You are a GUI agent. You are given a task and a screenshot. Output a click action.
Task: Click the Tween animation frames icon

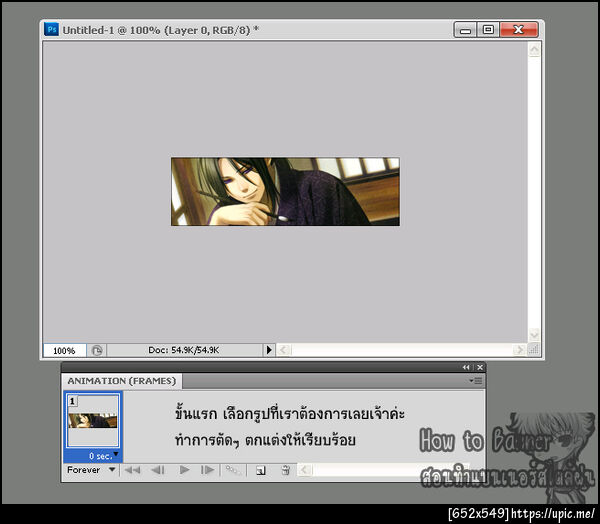pos(232,470)
